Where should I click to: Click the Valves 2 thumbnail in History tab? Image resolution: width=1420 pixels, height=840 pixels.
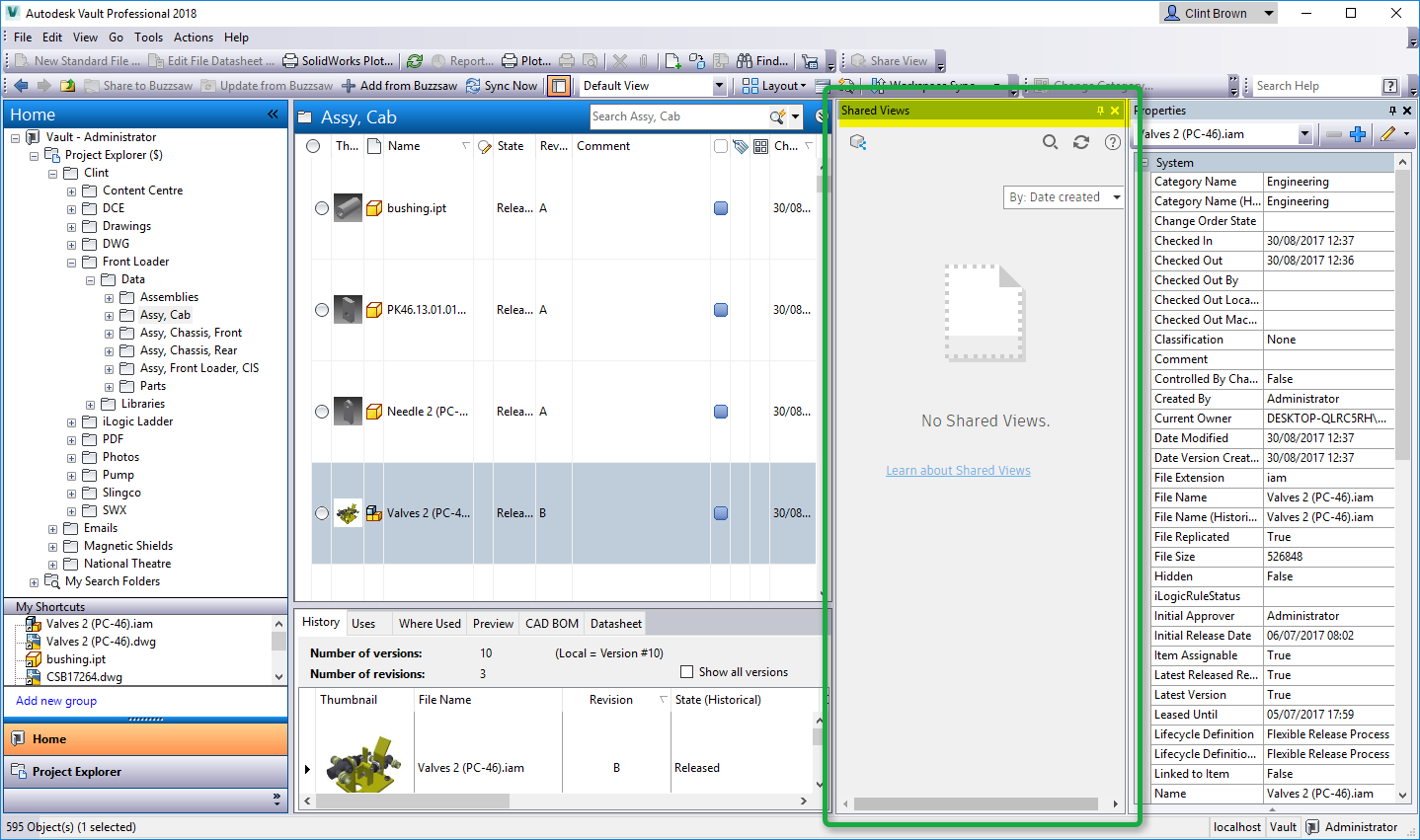pyautogui.click(x=364, y=764)
